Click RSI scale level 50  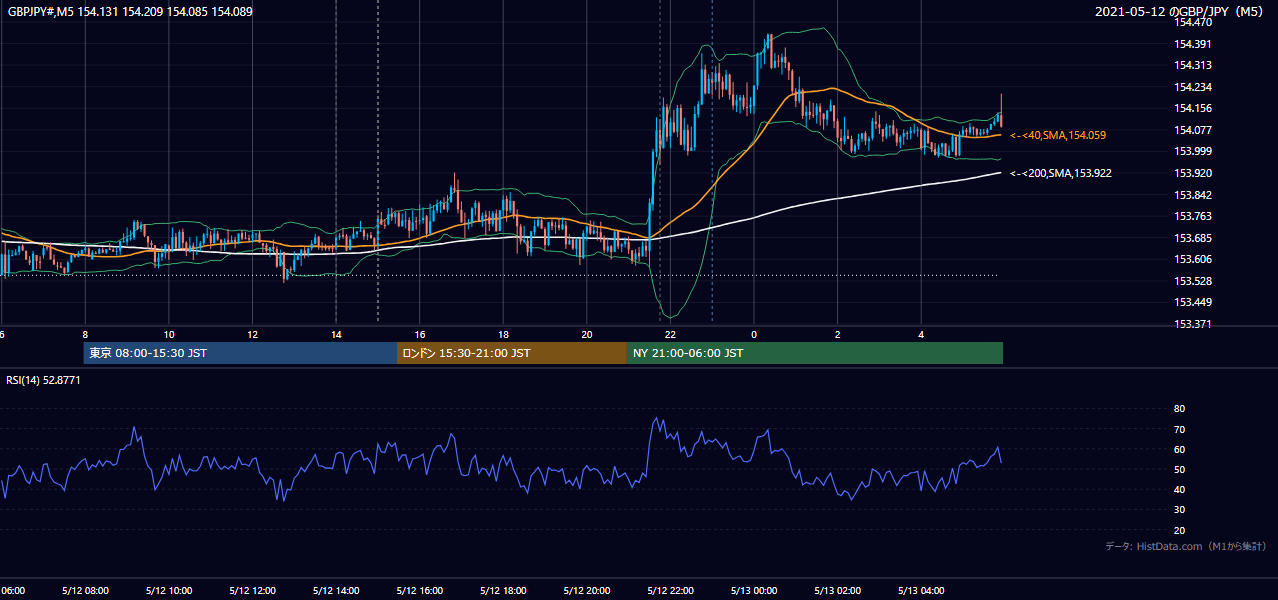click(x=1179, y=469)
